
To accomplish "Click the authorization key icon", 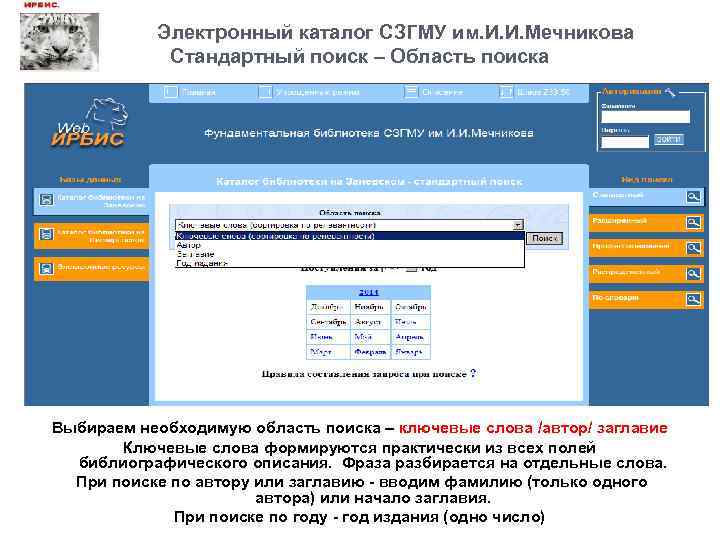I will tap(670, 92).
